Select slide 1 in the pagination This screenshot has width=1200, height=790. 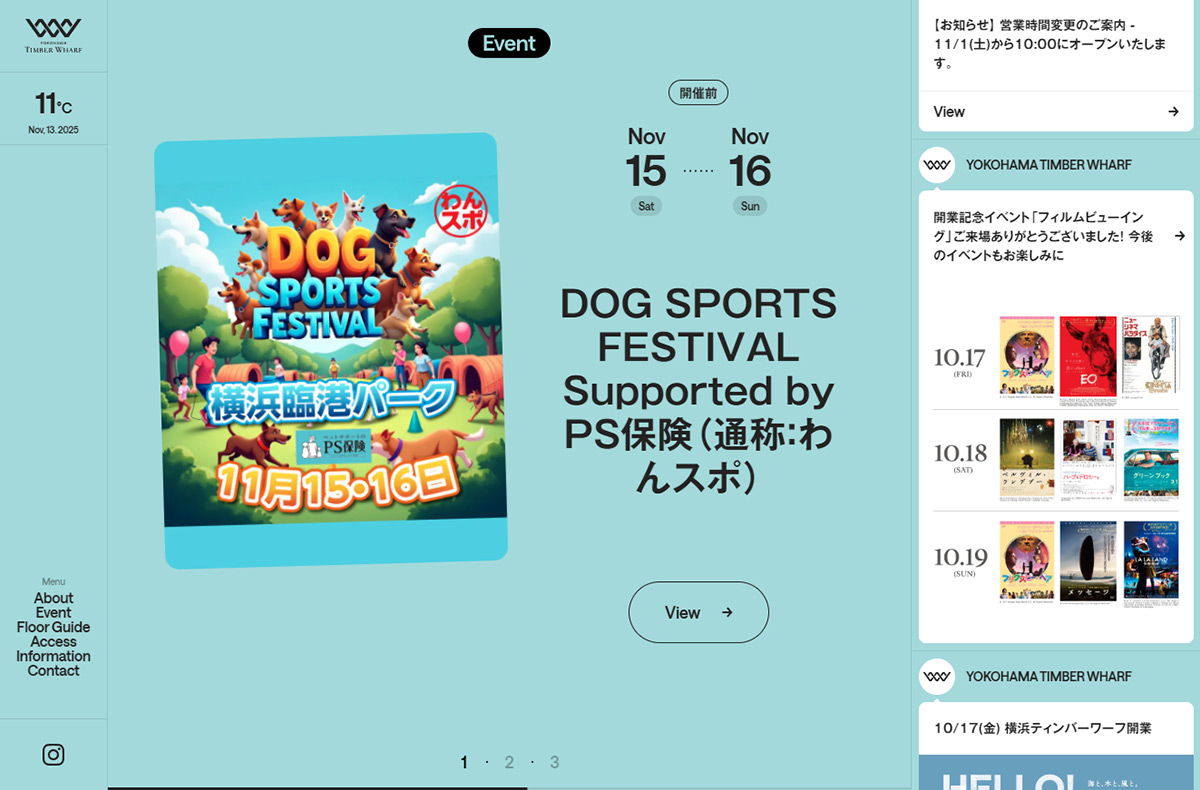pyautogui.click(x=464, y=762)
